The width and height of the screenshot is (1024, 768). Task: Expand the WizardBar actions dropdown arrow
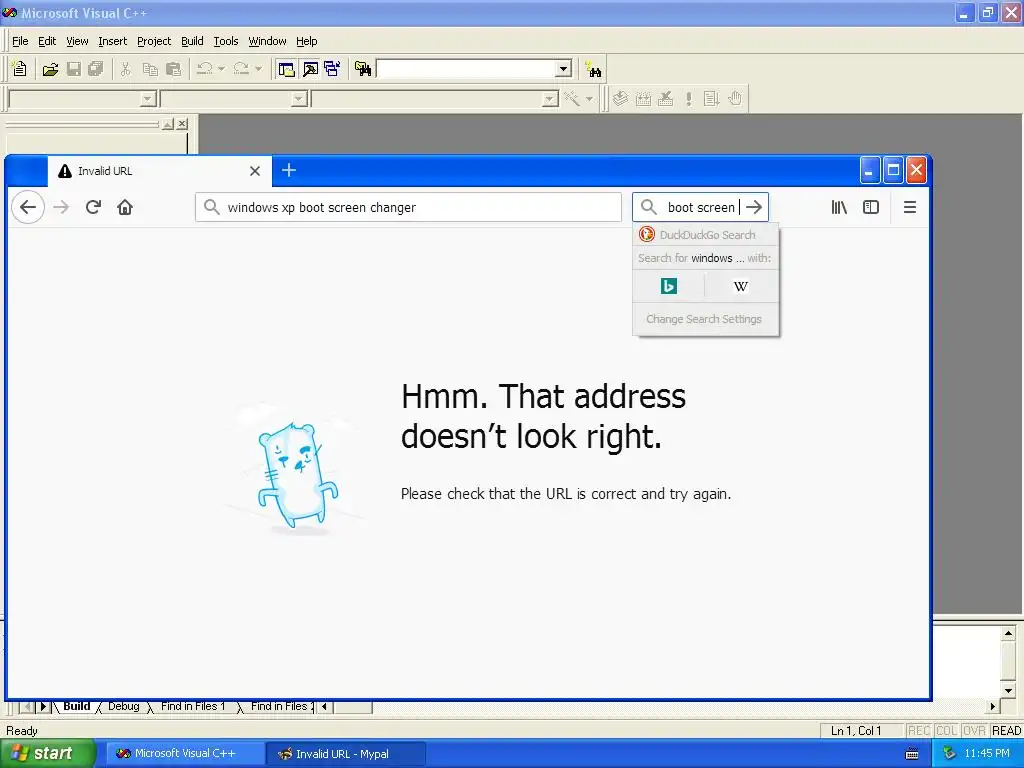tap(589, 99)
